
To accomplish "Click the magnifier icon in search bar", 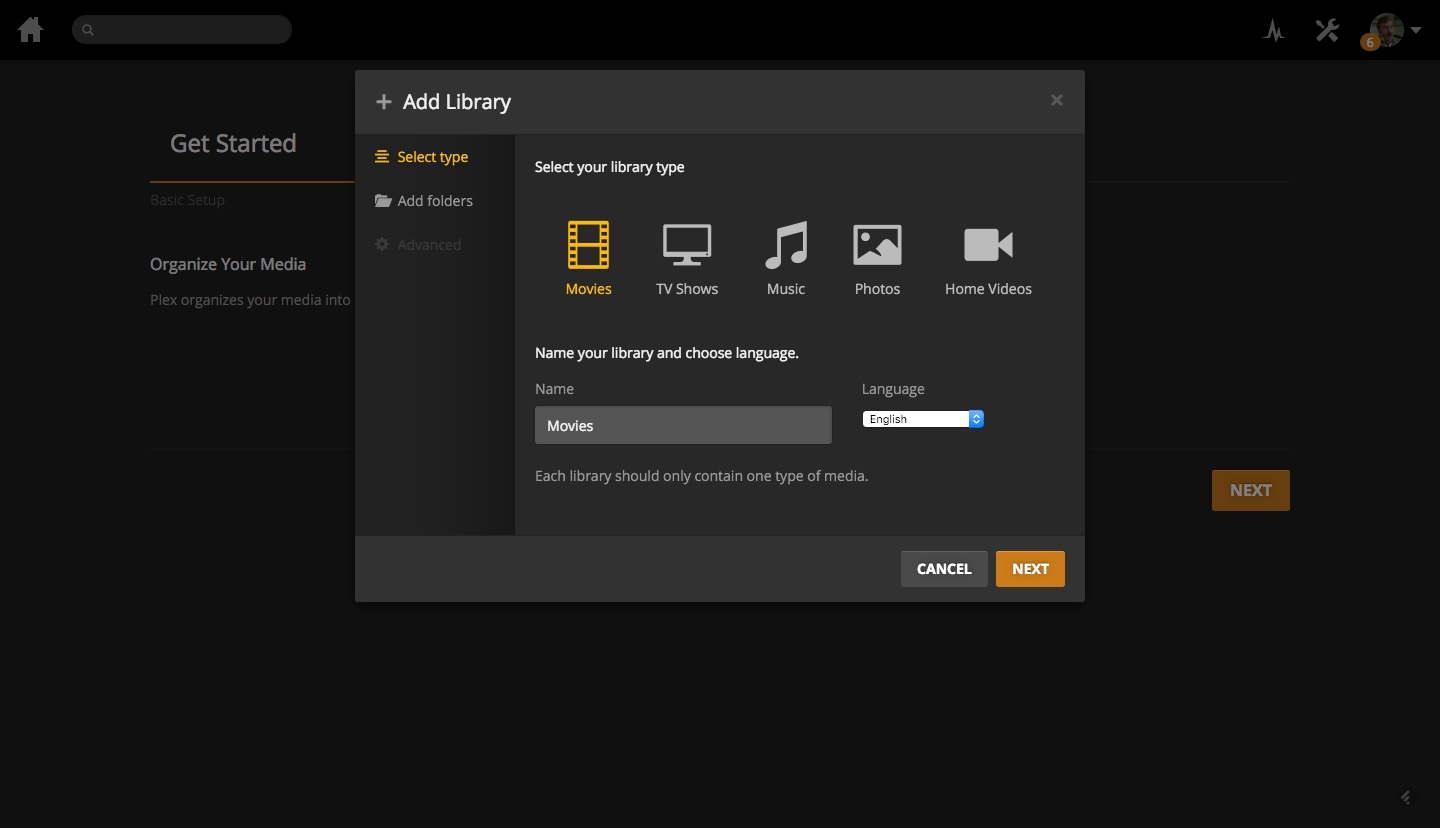I will [88, 30].
